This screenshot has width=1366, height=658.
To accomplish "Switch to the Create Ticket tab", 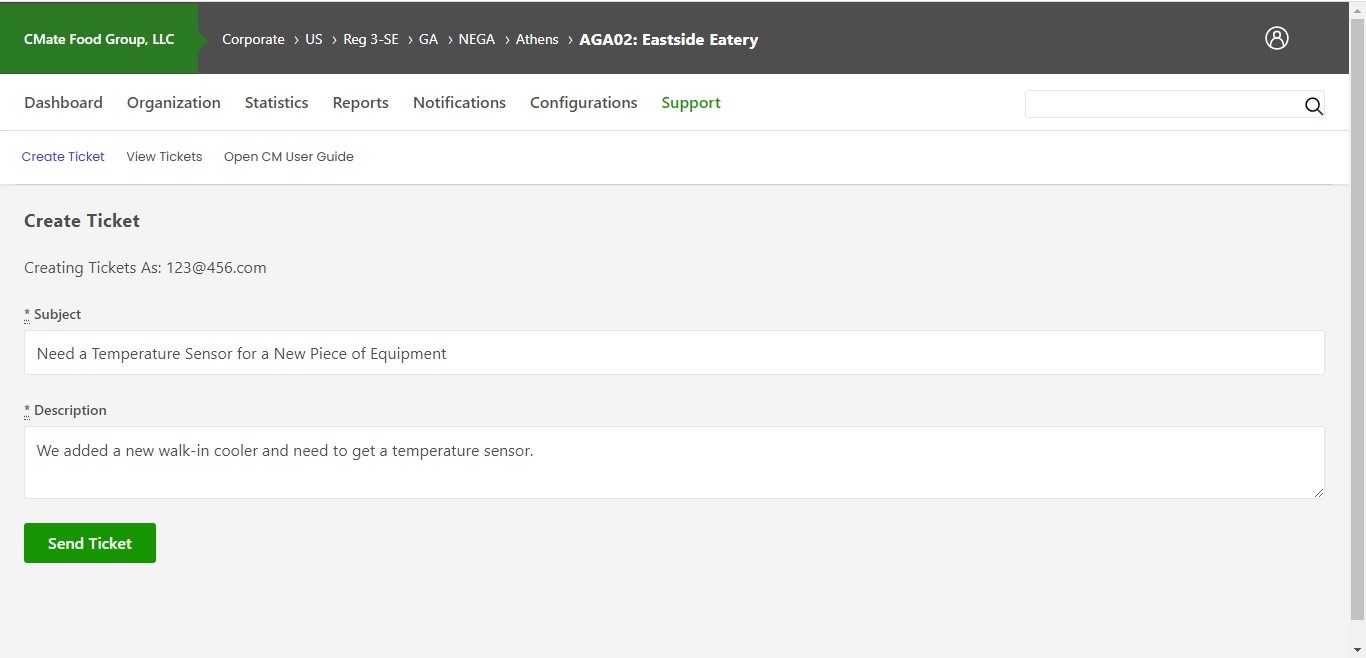I will click(63, 157).
